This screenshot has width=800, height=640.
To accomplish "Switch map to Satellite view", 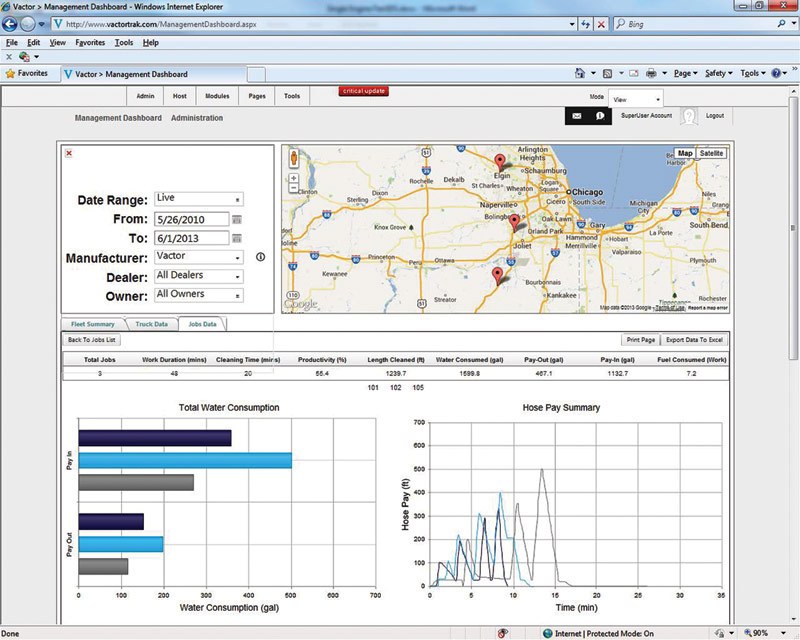I will pos(711,153).
